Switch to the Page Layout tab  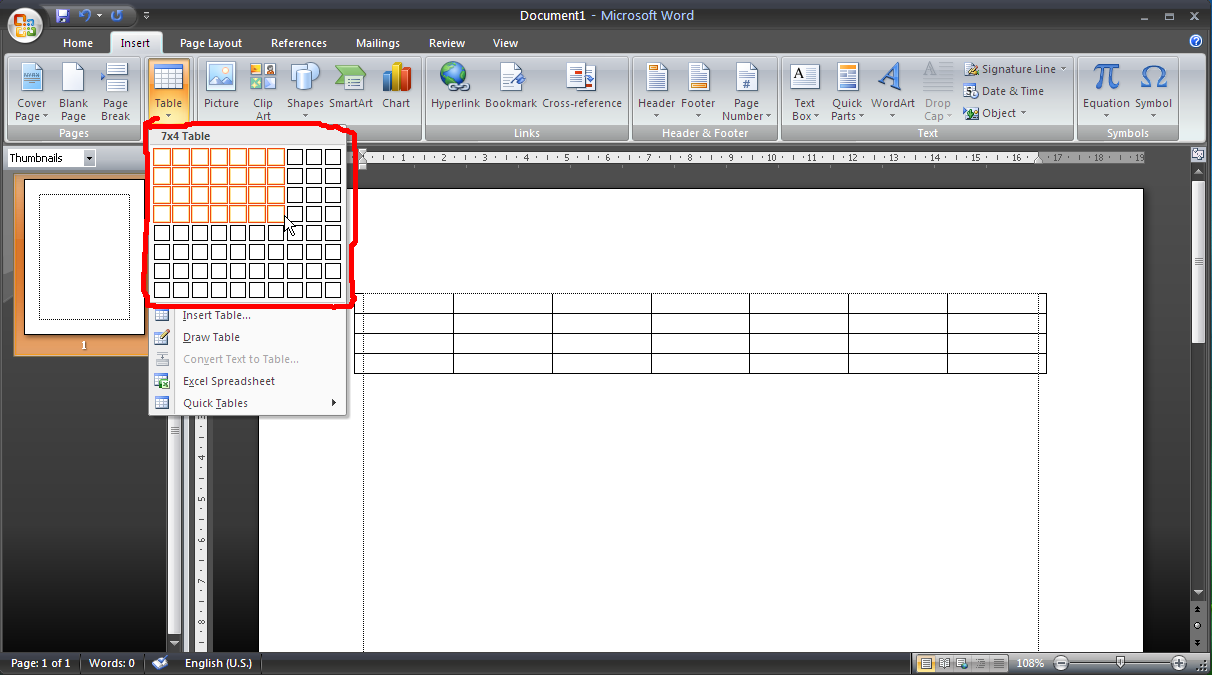(211, 43)
